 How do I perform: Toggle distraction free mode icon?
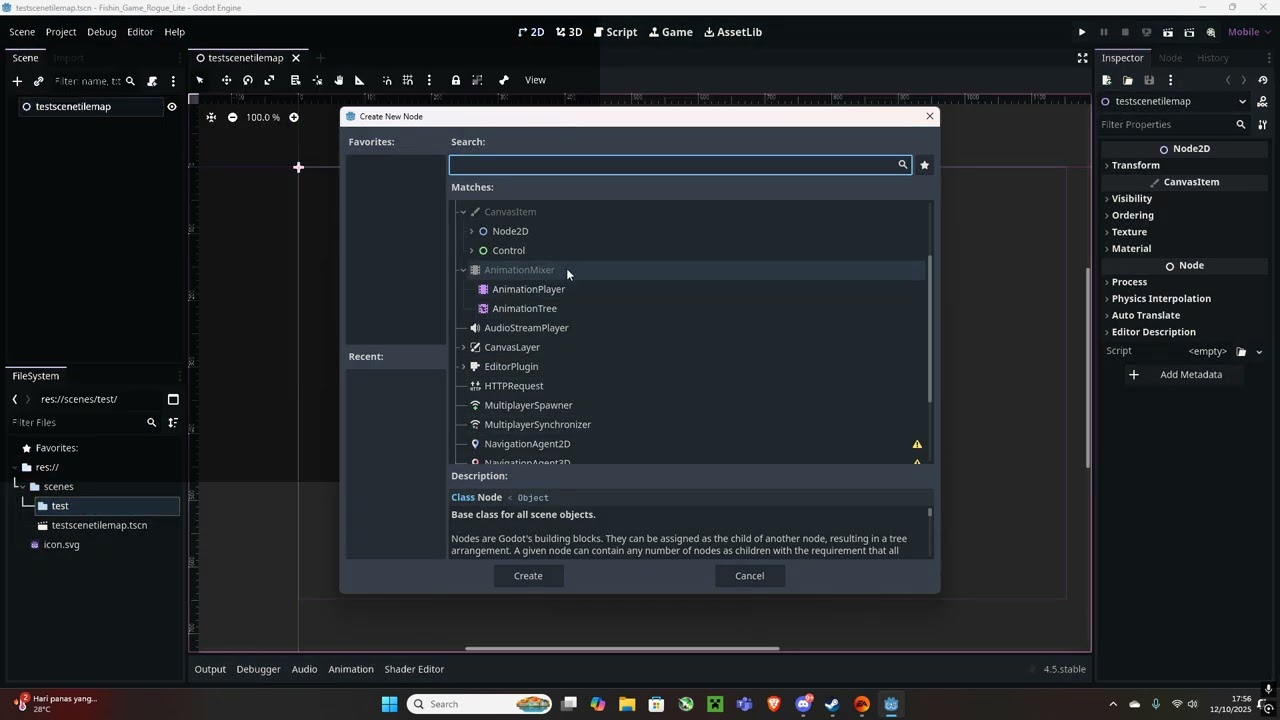click(x=1082, y=58)
